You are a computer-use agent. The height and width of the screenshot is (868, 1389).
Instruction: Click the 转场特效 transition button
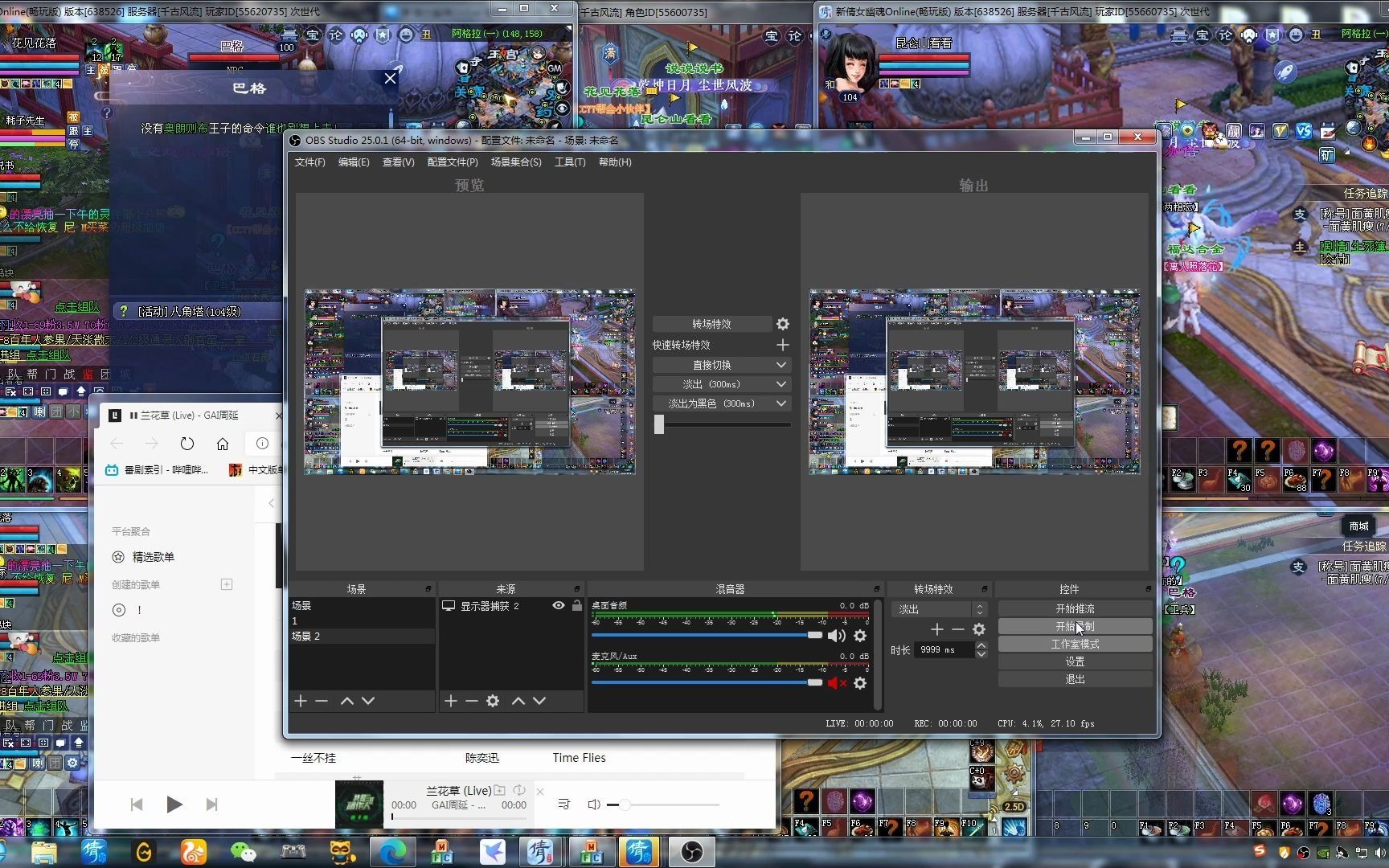(711, 324)
